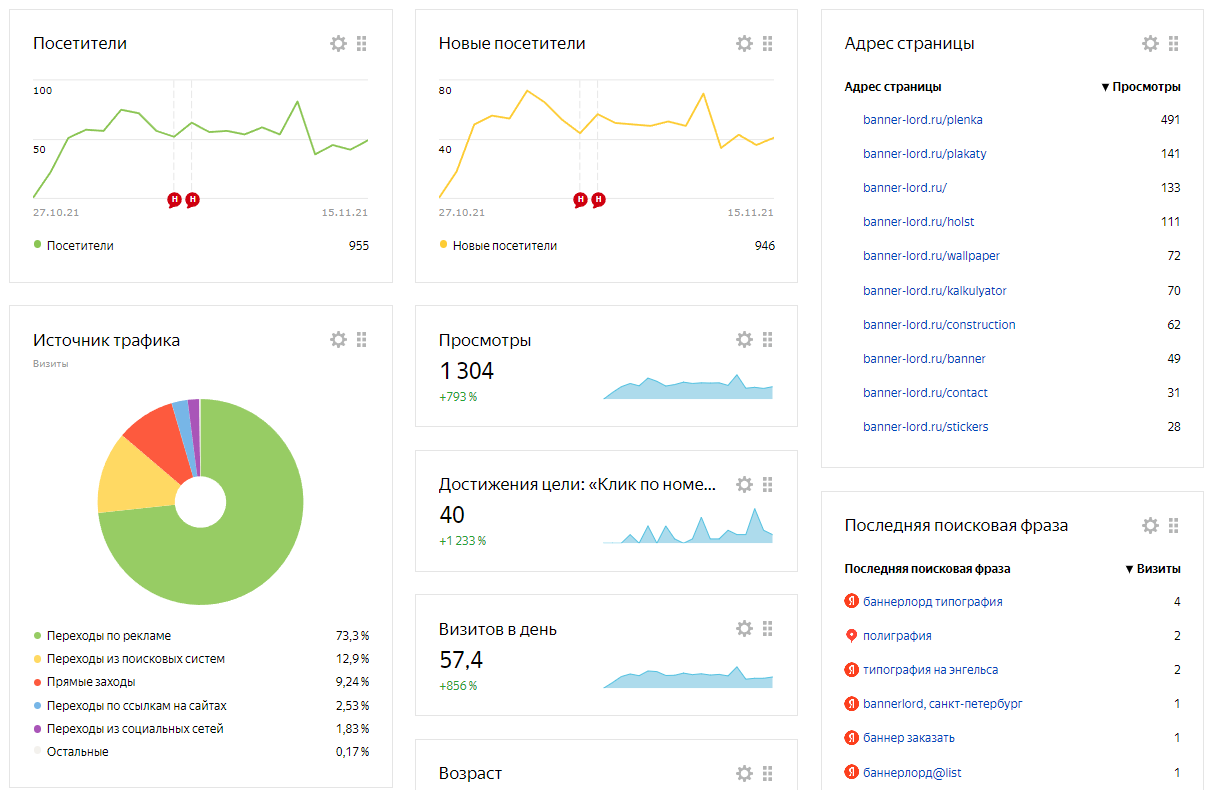
Task: Open settings gear of Посетители widget
Action: point(338,43)
